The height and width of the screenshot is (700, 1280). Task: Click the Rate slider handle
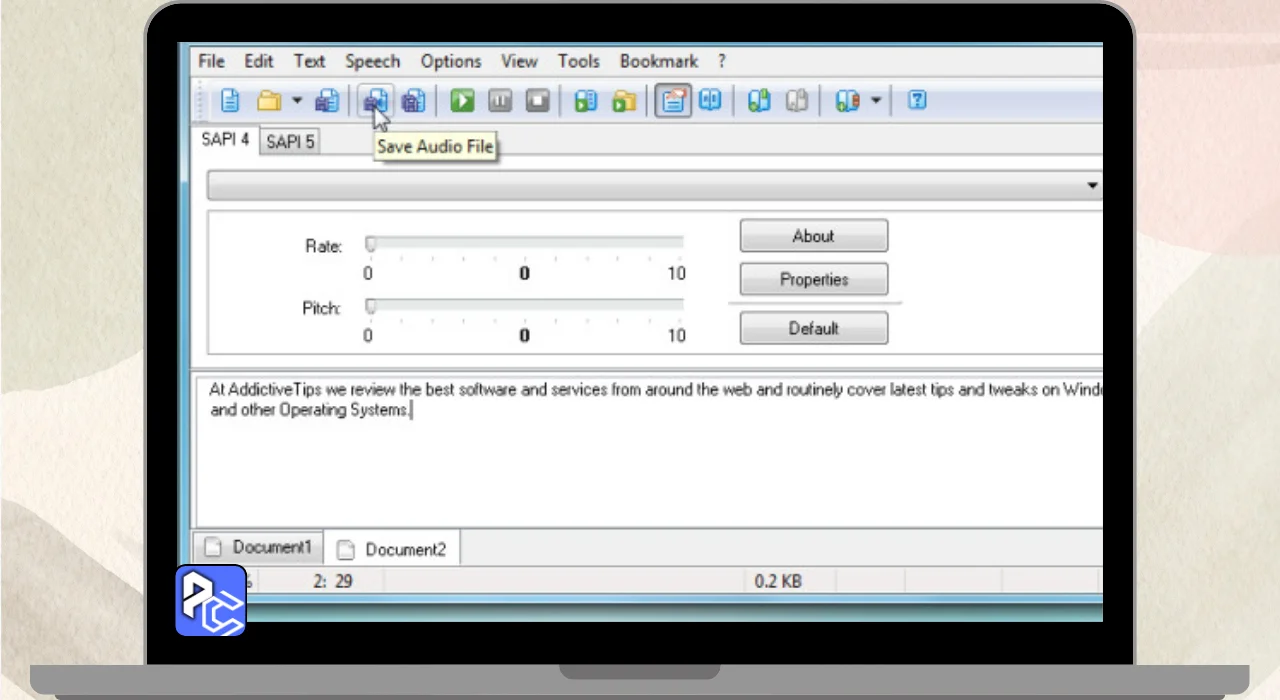point(371,243)
